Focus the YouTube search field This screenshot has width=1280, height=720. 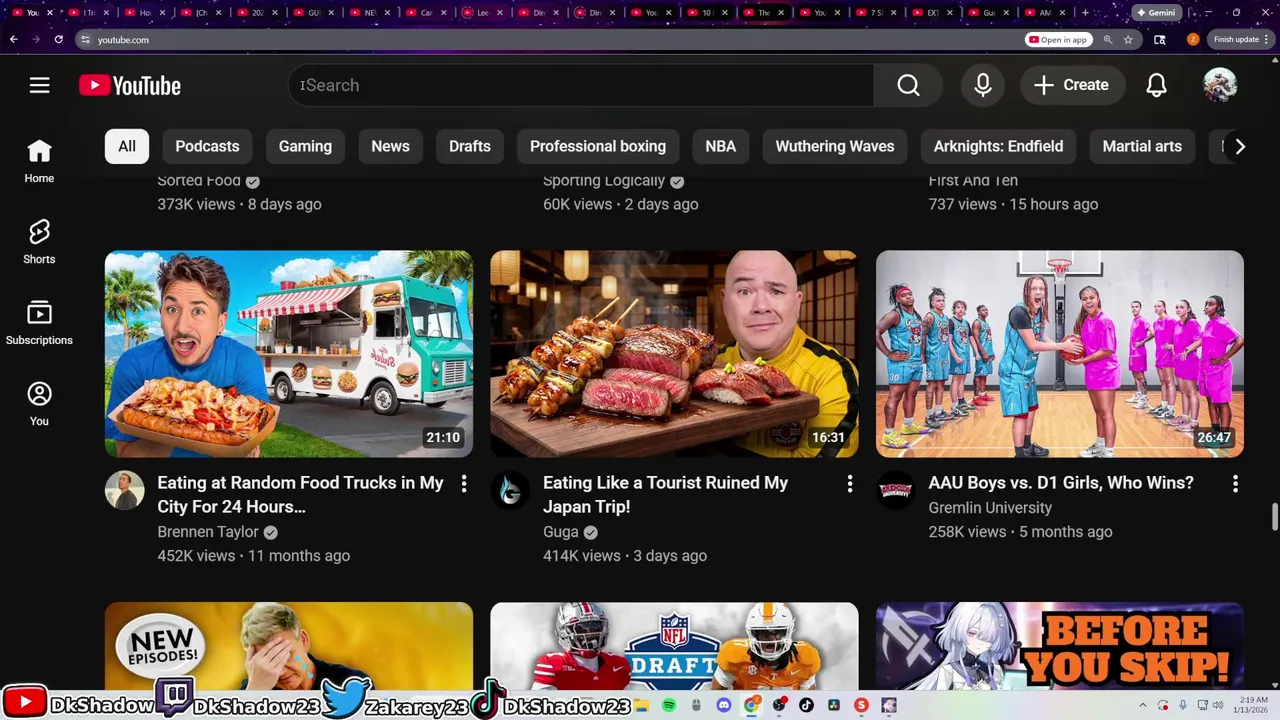click(582, 85)
